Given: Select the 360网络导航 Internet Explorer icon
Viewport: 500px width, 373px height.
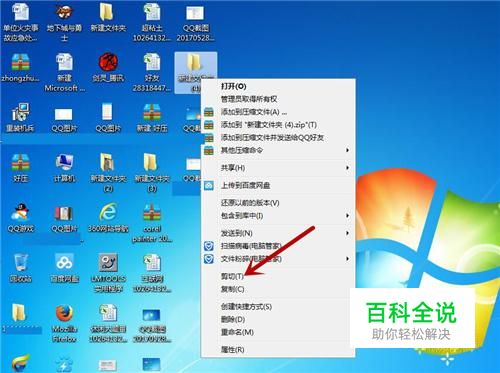Looking at the screenshot, I should pos(108,218).
